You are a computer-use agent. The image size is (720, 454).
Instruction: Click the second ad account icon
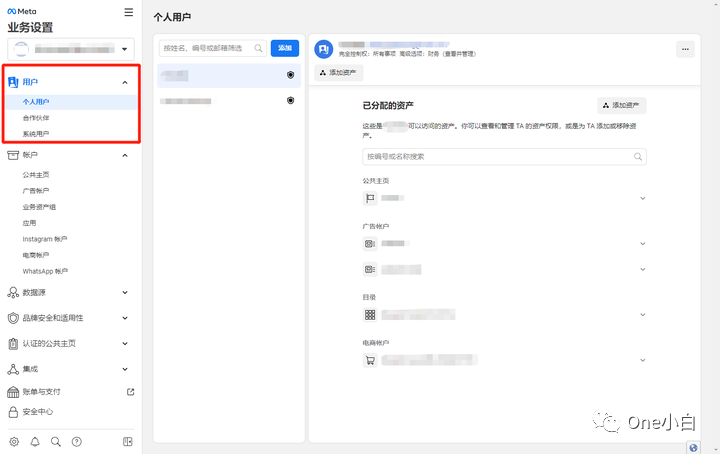(x=370, y=269)
